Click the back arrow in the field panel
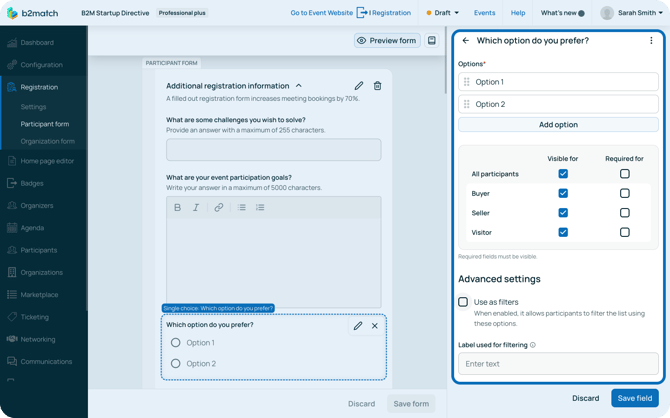The height and width of the screenshot is (418, 670). (x=466, y=41)
